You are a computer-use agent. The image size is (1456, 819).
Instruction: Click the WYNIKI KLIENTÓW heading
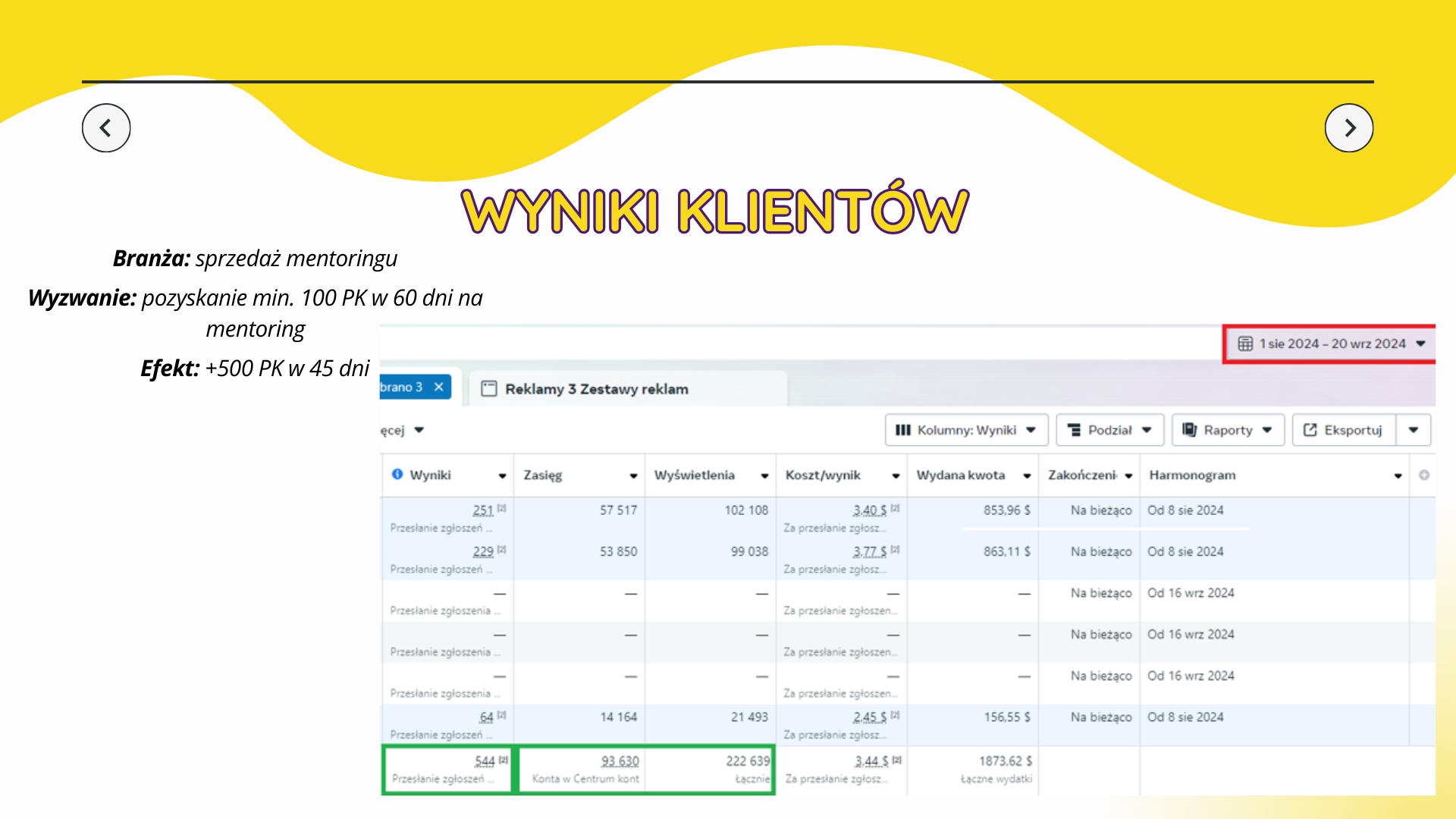click(x=715, y=209)
